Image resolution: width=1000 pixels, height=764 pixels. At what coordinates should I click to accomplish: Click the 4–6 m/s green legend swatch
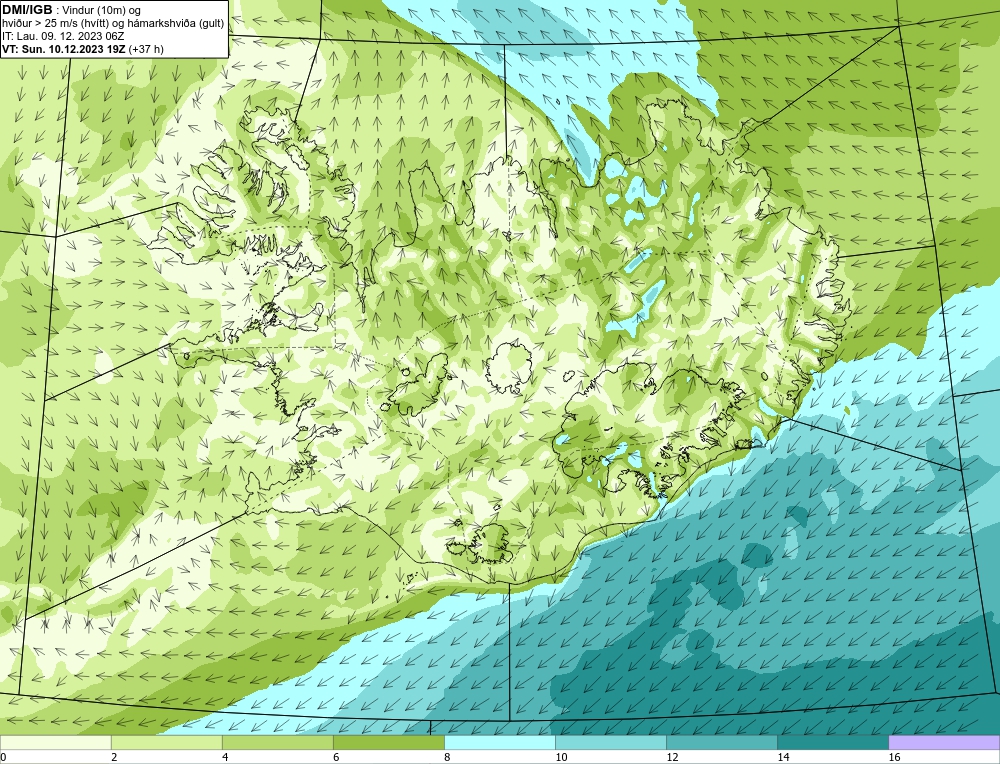point(277,742)
